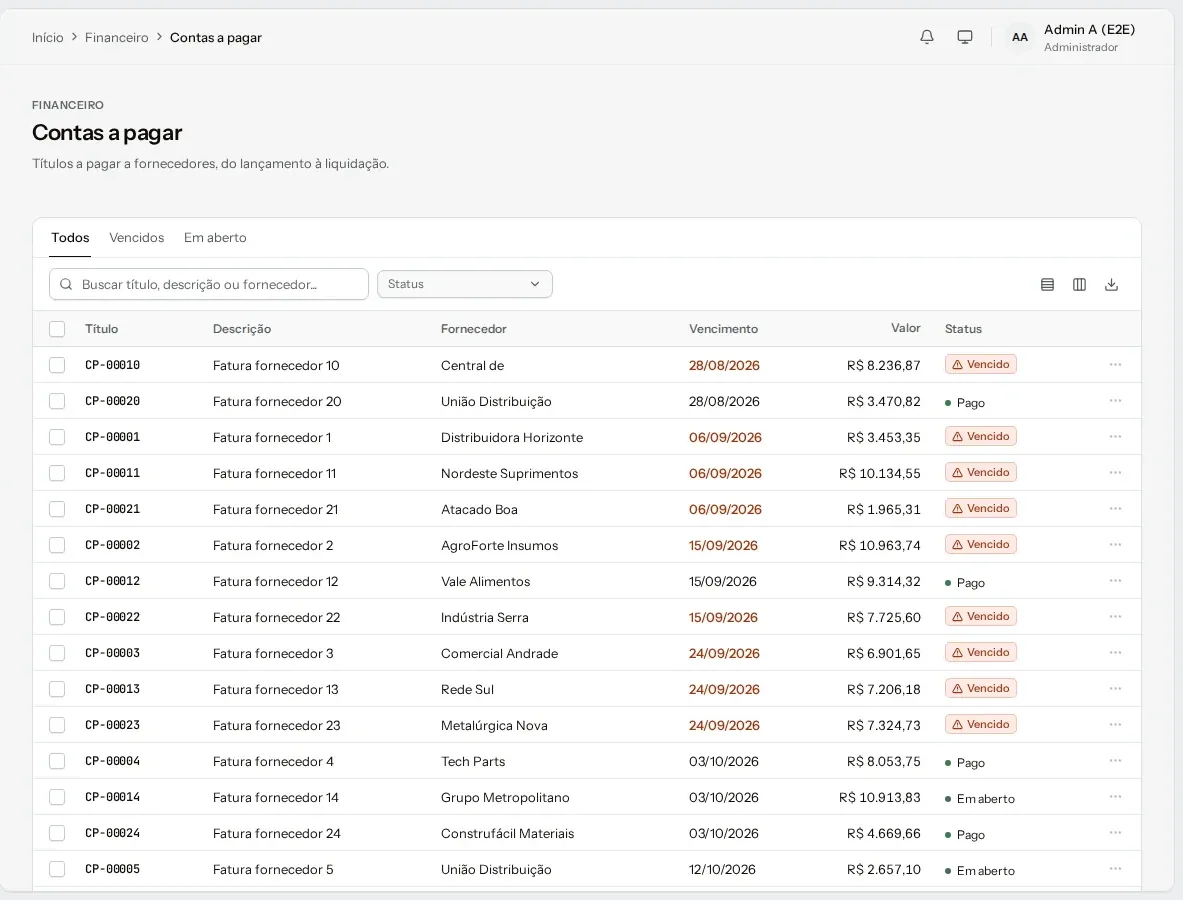1183x900 pixels.
Task: Open the notifications bell icon
Action: [926, 37]
